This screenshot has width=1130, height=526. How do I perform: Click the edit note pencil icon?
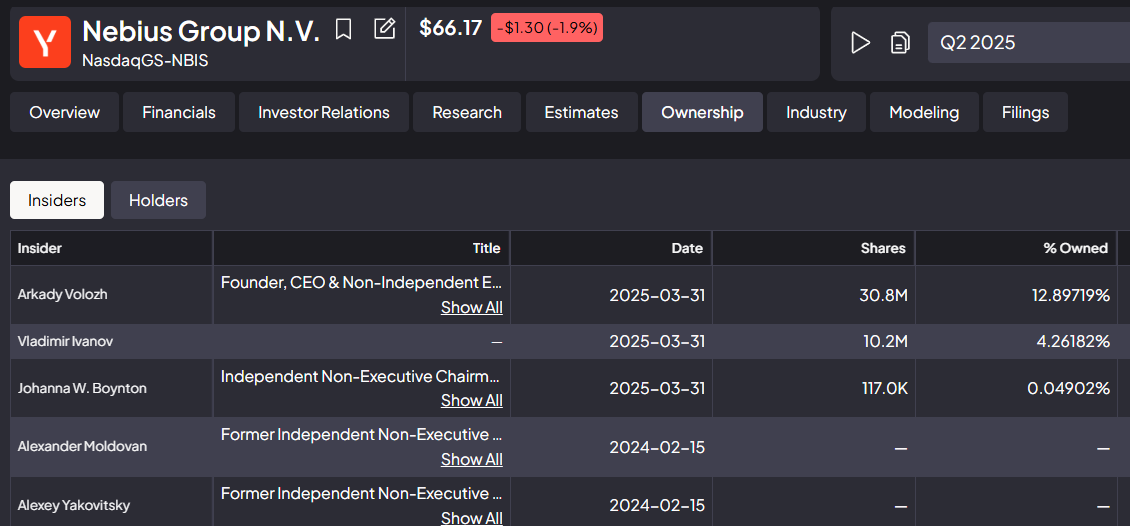[385, 29]
